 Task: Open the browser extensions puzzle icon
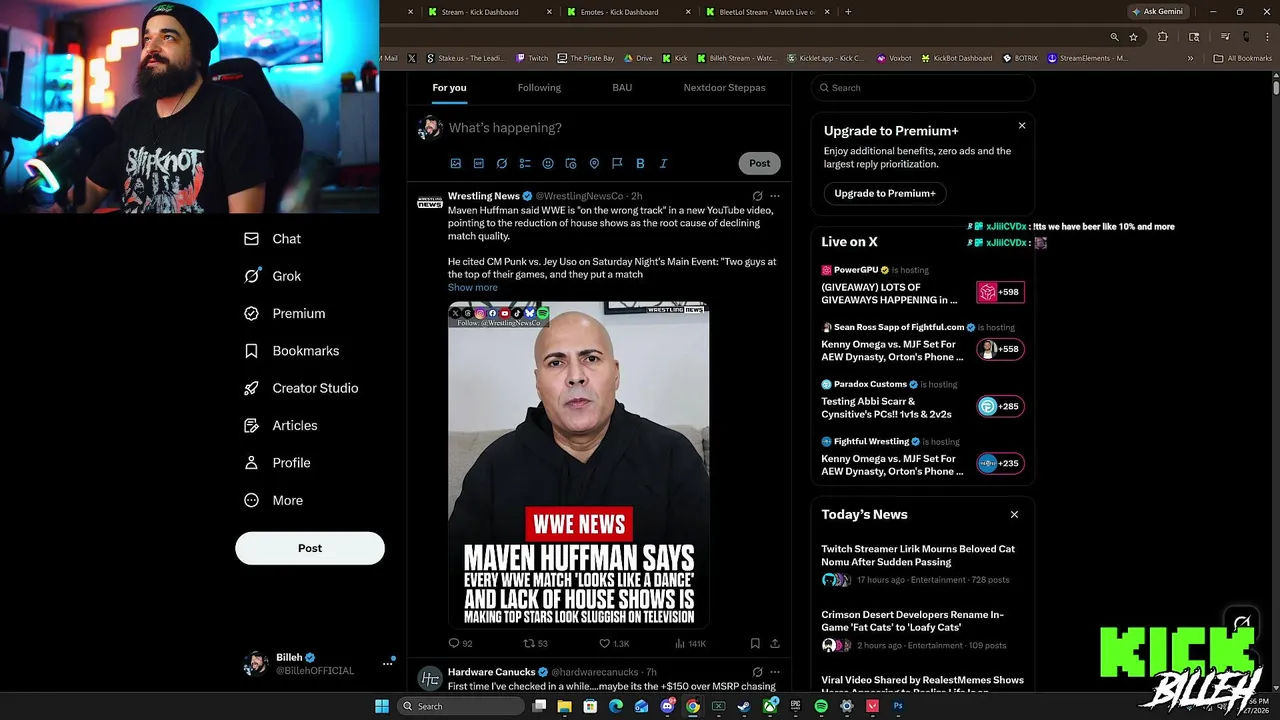[1162, 37]
